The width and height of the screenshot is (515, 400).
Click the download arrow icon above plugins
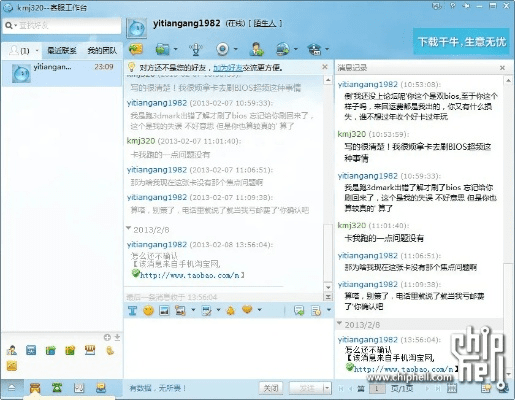[117, 337]
